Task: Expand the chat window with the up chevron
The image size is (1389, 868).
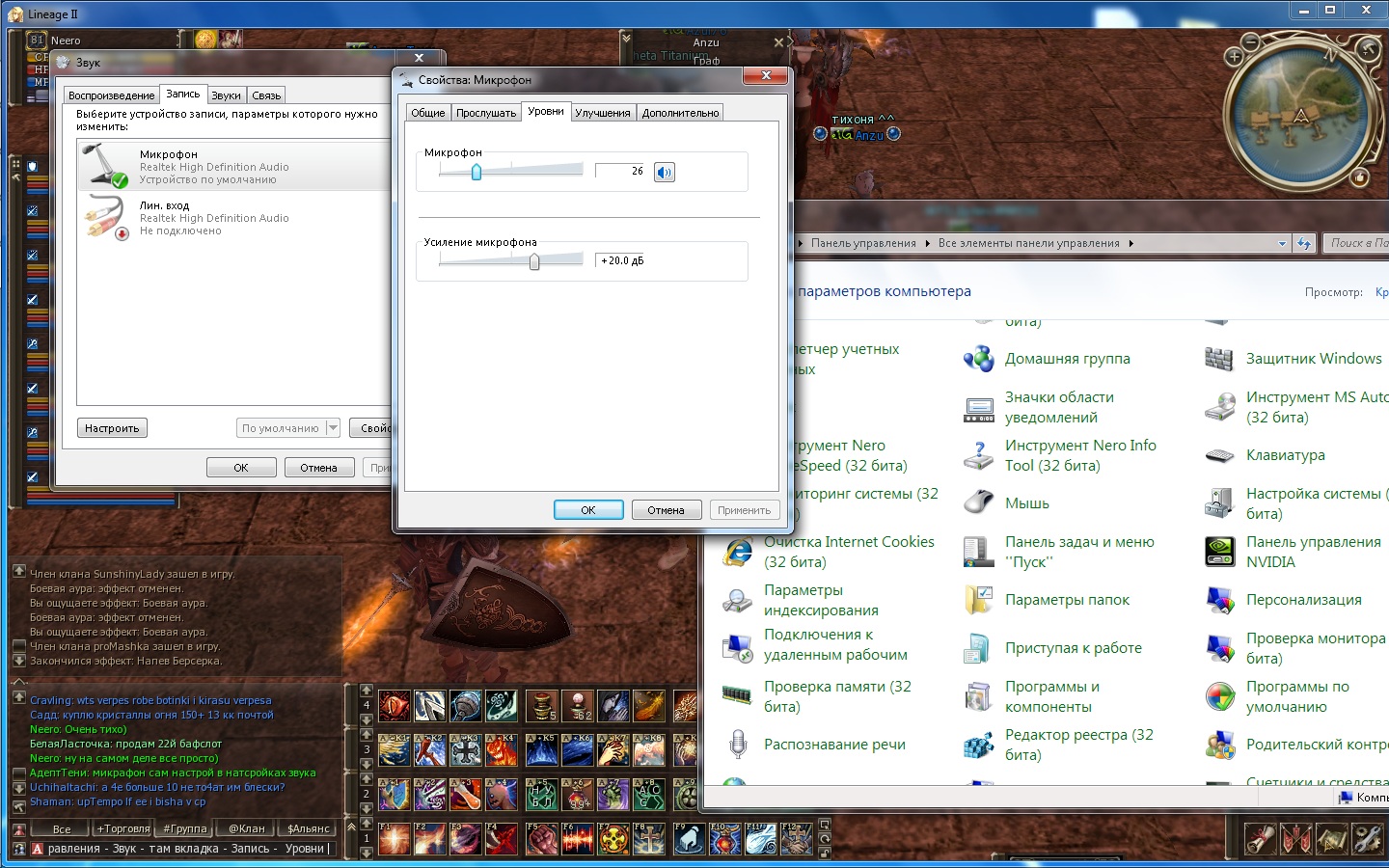Action: point(18,681)
